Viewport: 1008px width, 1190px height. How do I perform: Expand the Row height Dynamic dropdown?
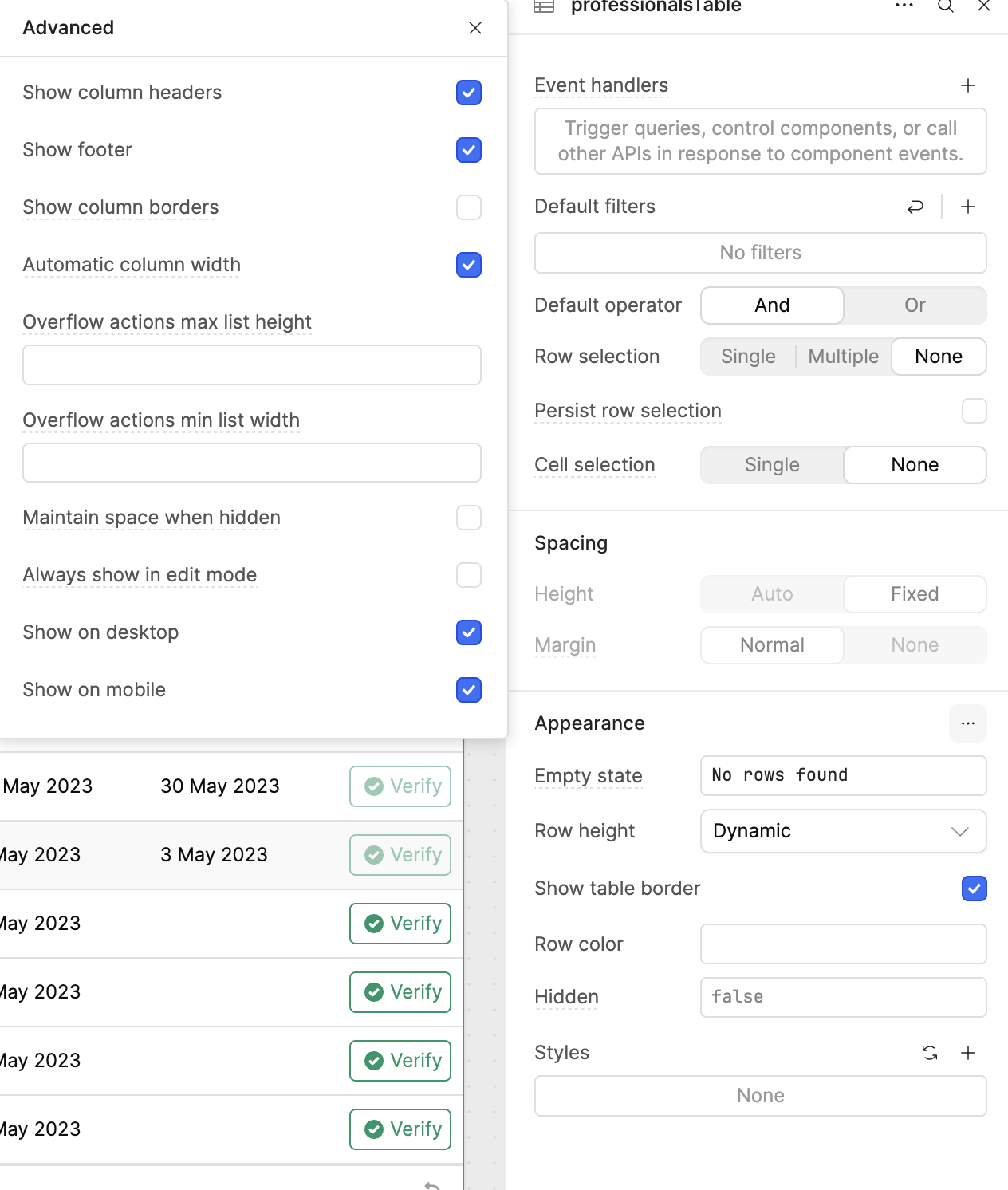(843, 831)
